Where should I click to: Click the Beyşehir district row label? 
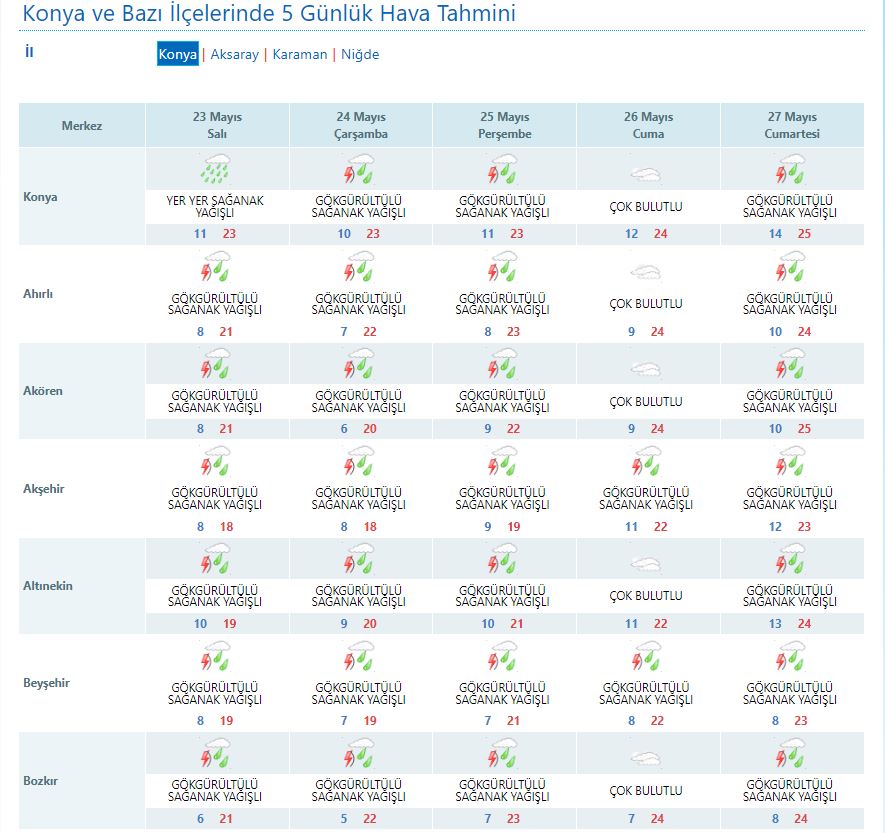(x=46, y=683)
